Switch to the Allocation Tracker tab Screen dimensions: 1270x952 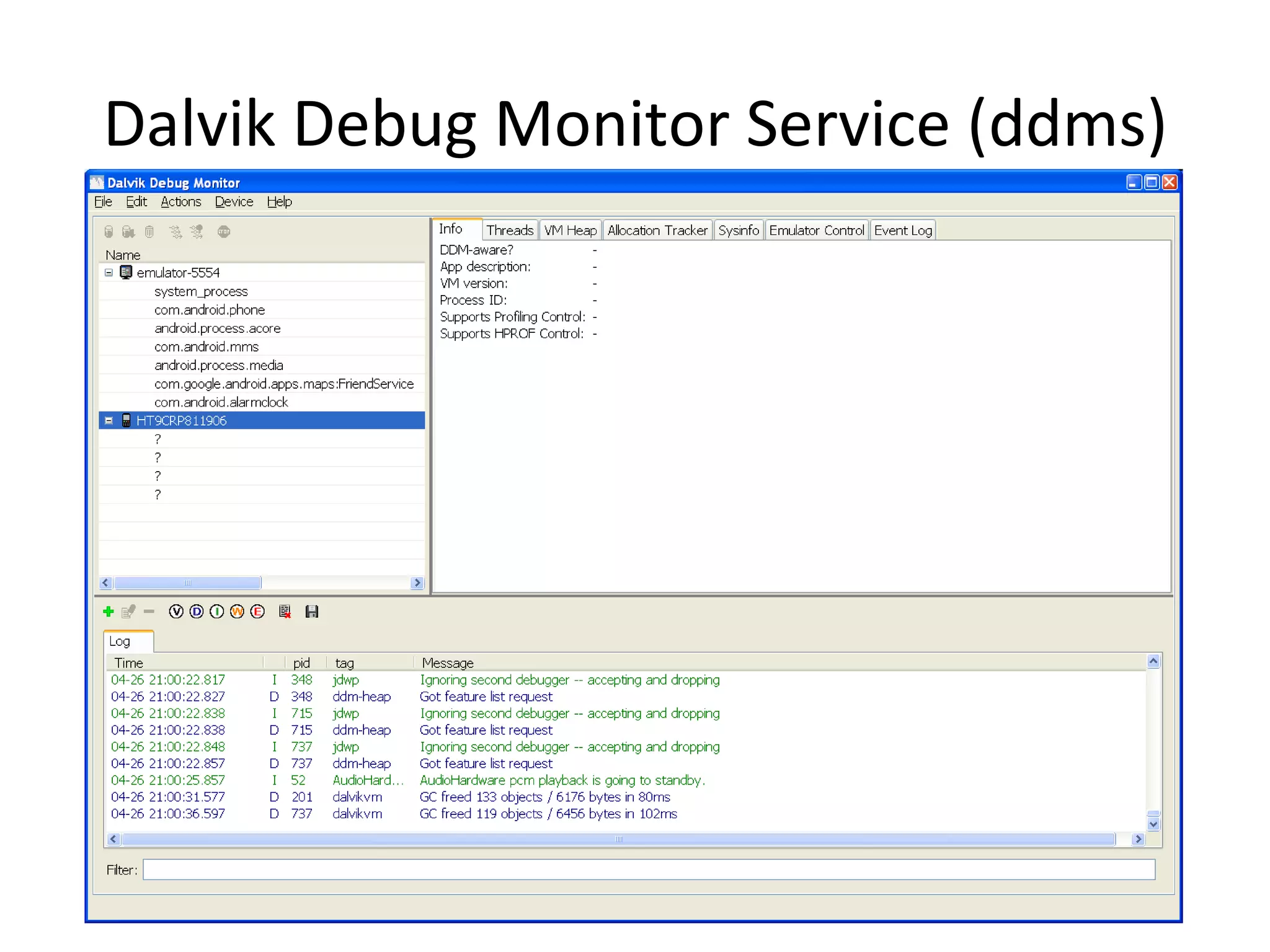[657, 231]
